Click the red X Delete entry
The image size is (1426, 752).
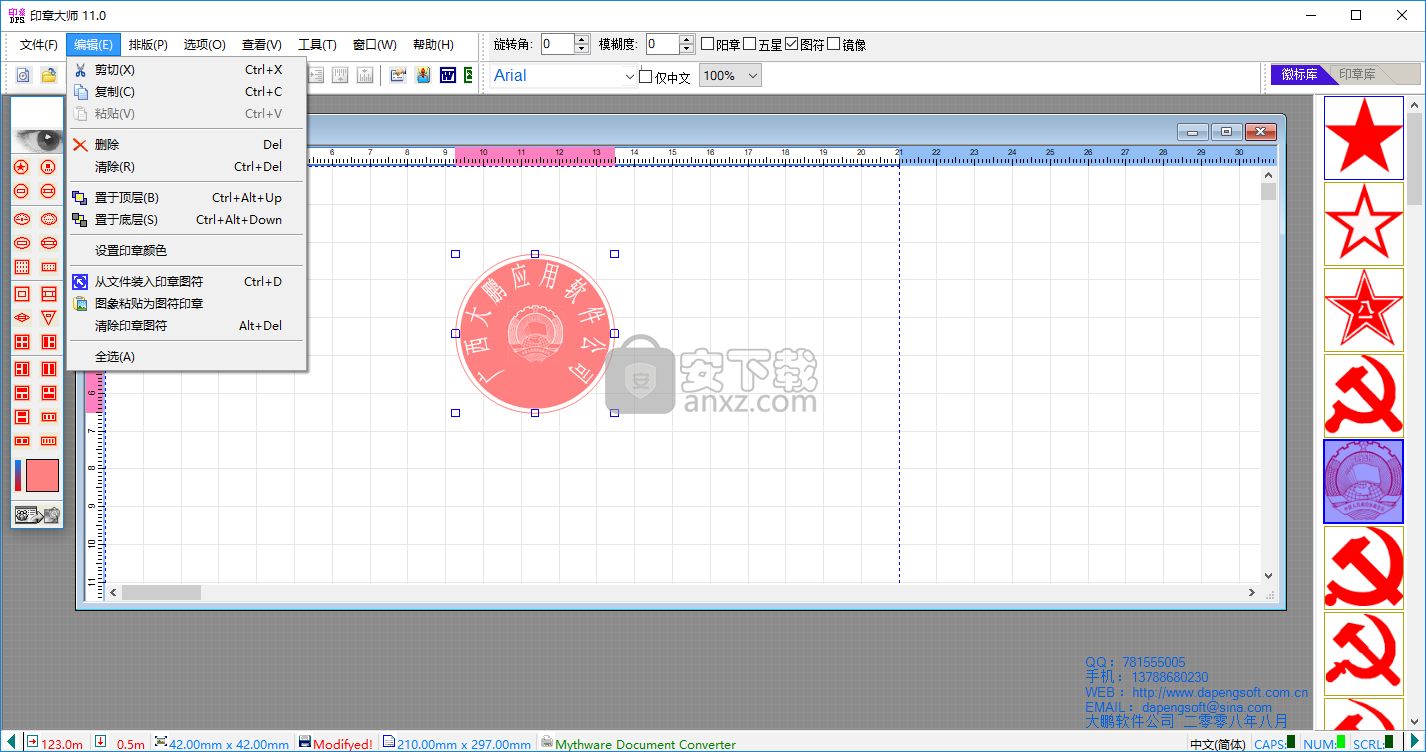pos(186,145)
